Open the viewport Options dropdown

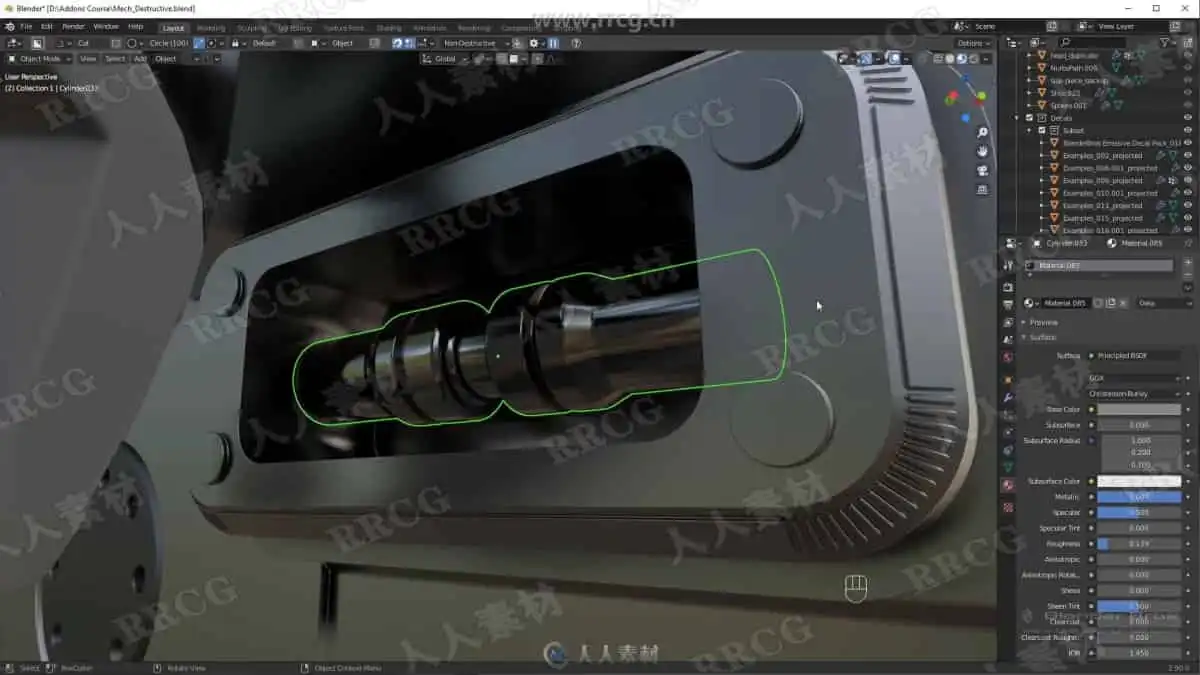point(973,43)
